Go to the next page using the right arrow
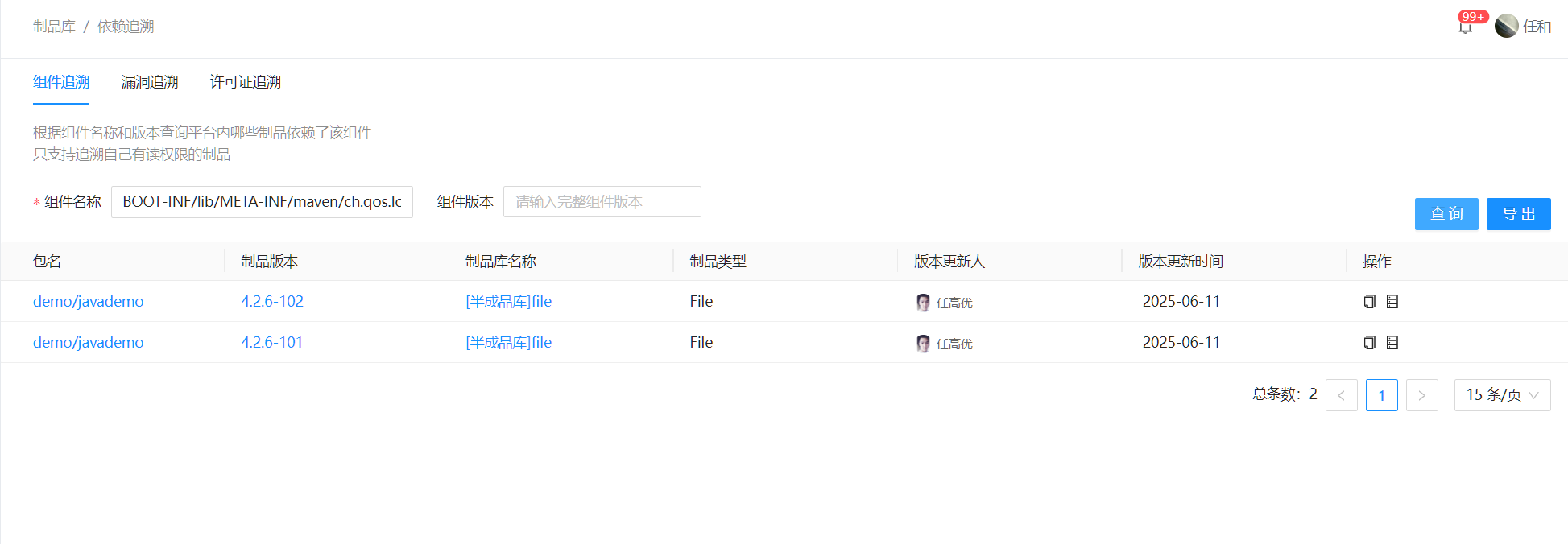This screenshot has height=544, width=1568. pos(1421,395)
